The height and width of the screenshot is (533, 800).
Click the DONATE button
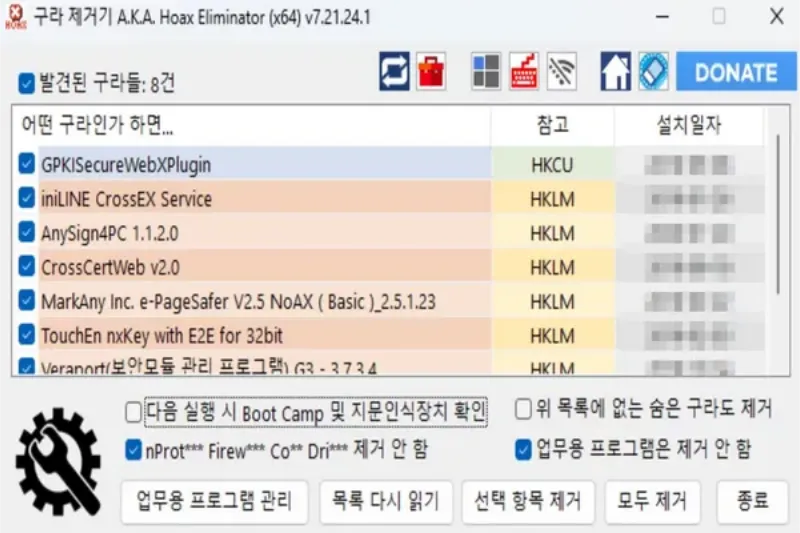(x=736, y=72)
